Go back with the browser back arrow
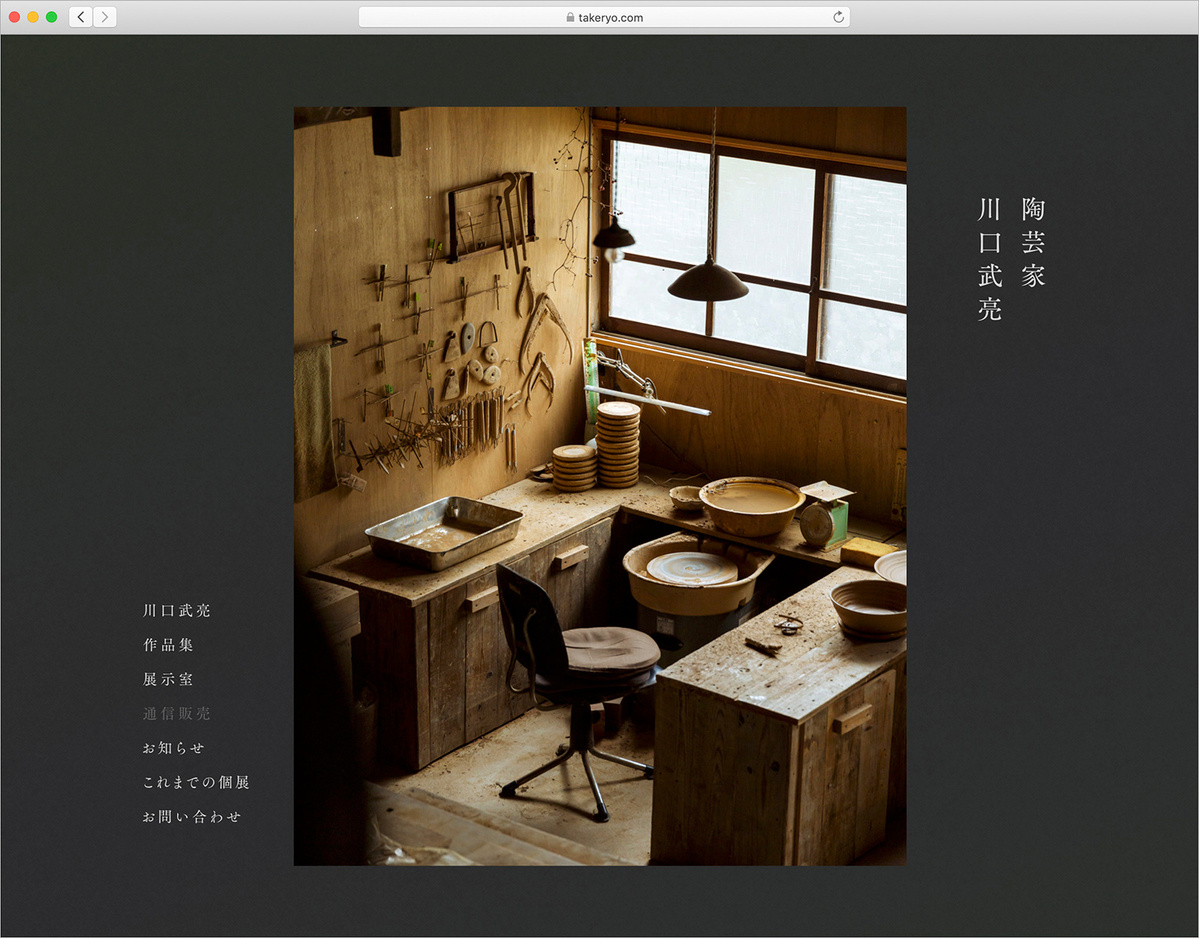 click(x=81, y=17)
